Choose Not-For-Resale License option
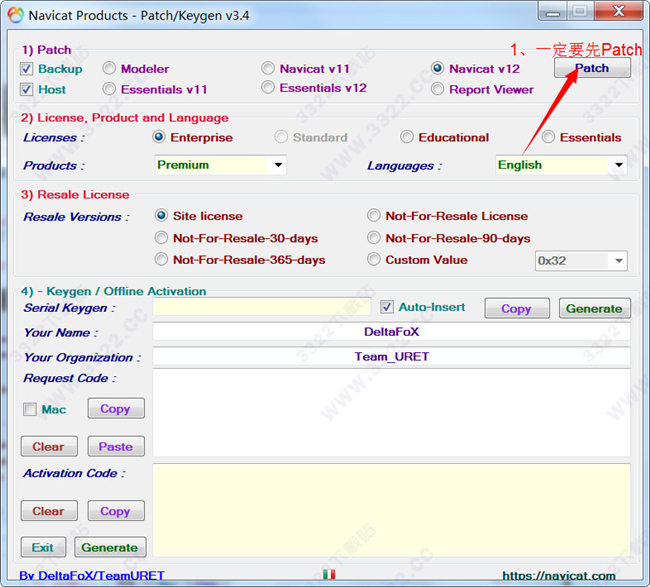This screenshot has height=587, width=650. [374, 216]
